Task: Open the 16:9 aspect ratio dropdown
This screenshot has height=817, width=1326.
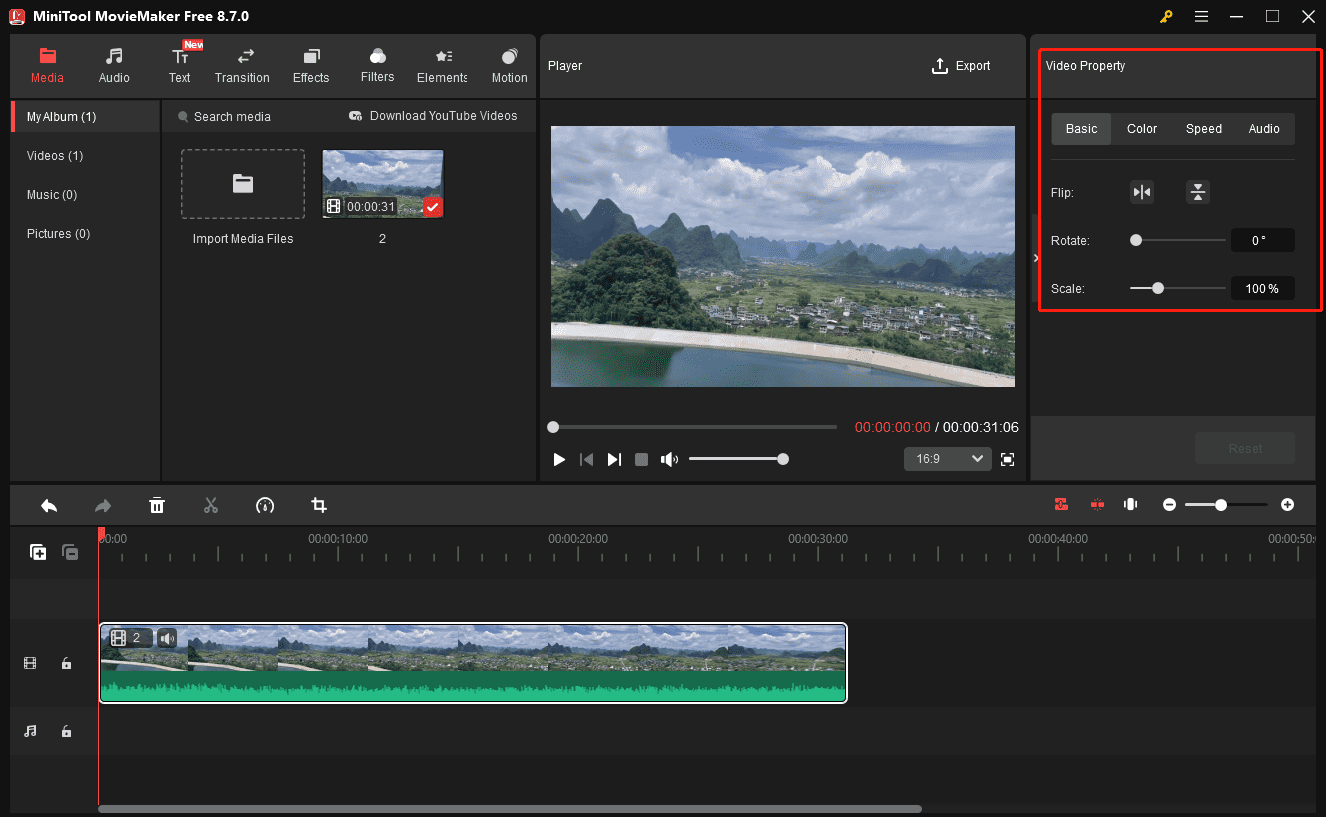Action: click(947, 458)
